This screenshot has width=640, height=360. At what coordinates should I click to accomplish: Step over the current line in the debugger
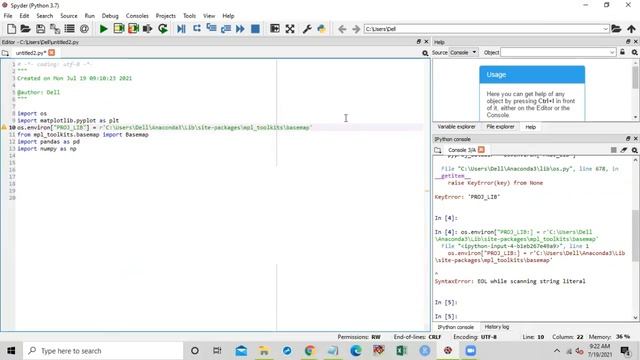point(197,29)
